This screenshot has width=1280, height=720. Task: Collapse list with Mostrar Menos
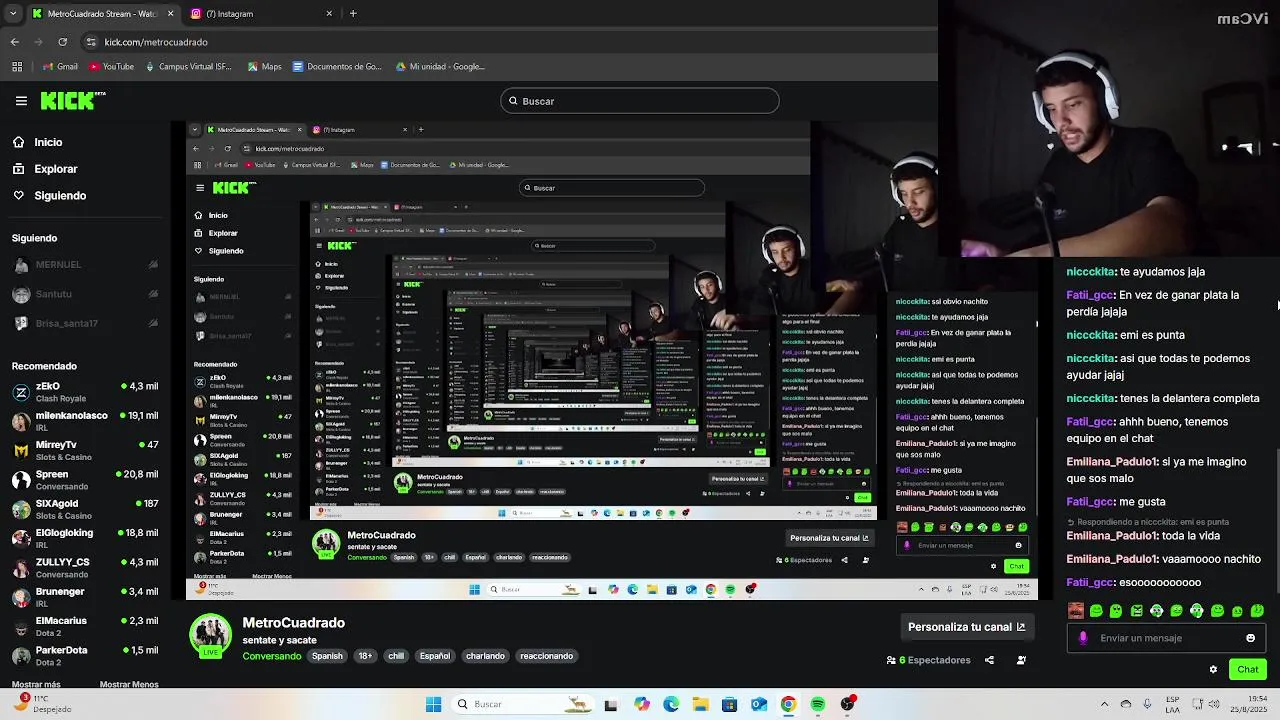pyautogui.click(x=129, y=685)
